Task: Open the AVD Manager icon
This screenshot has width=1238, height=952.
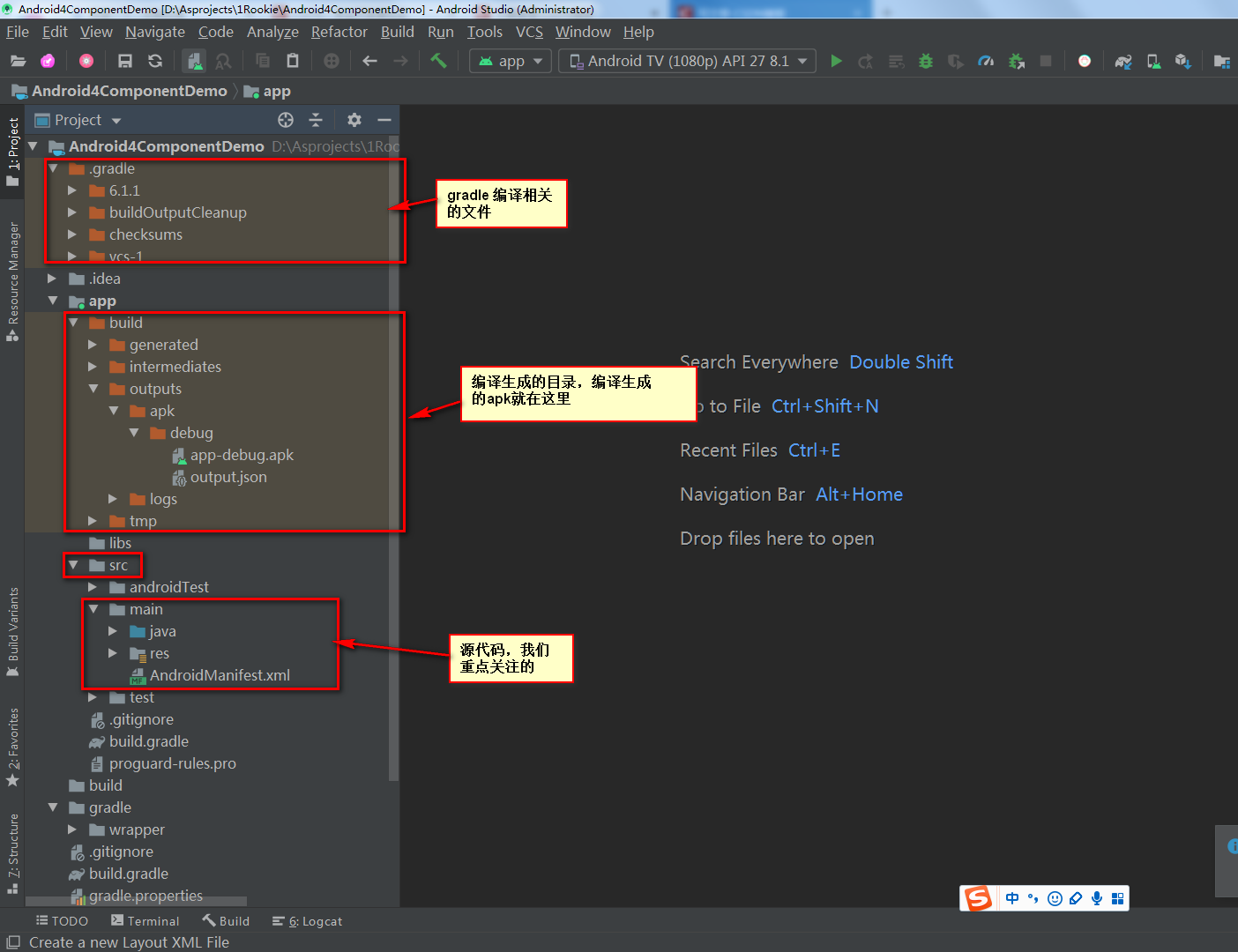Action: coord(1153,61)
